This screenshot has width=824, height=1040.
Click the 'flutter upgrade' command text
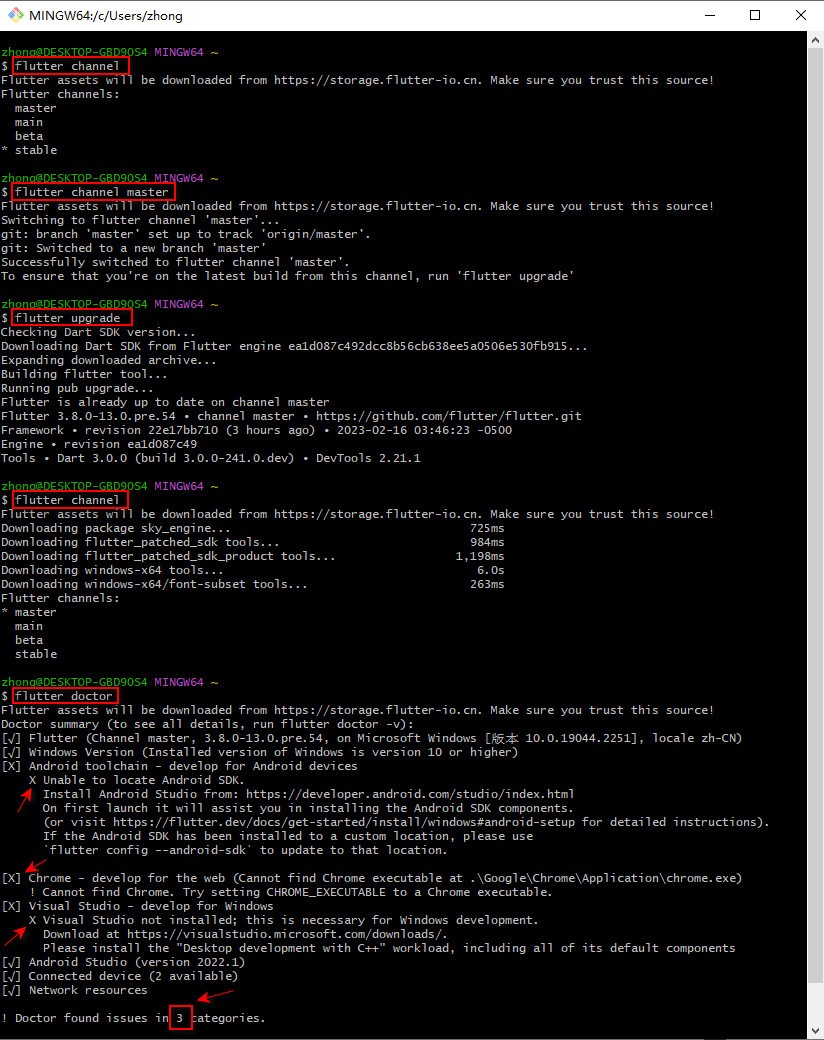[x=68, y=318]
